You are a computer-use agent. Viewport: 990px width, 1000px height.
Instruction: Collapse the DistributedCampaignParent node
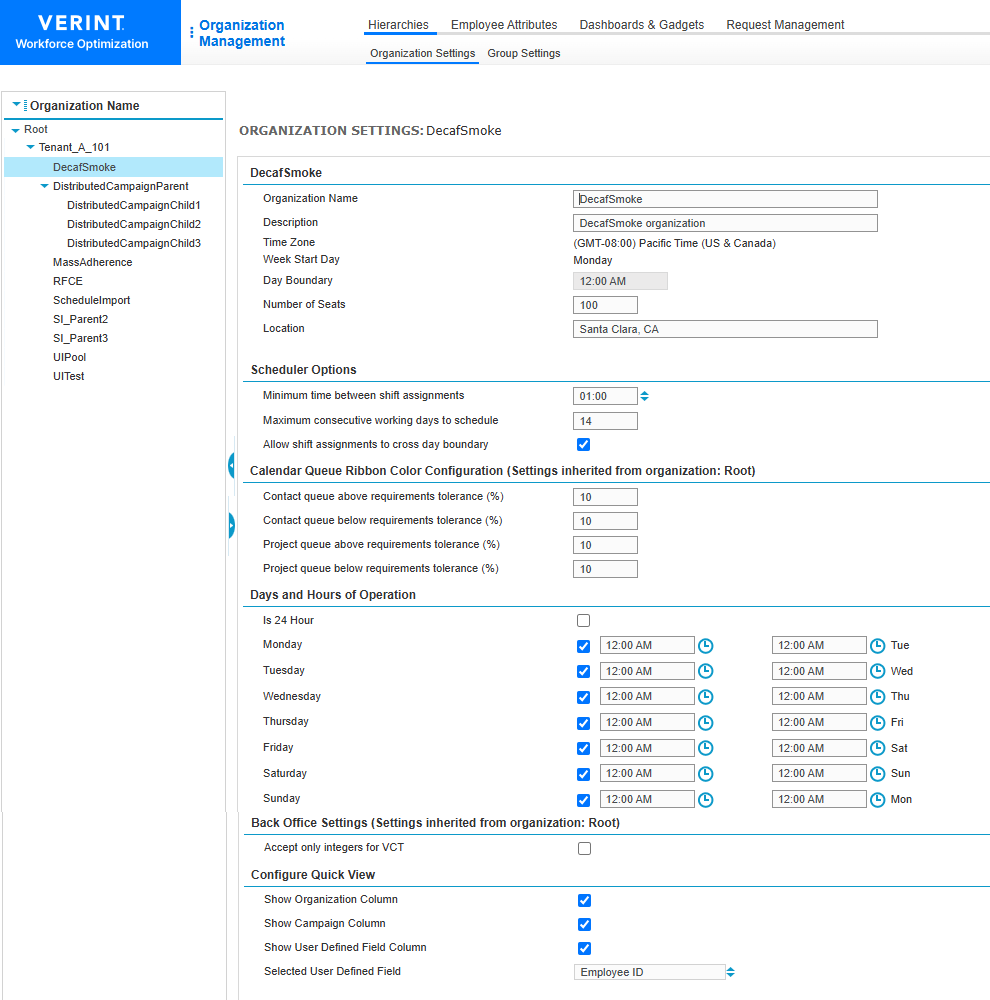click(x=43, y=186)
